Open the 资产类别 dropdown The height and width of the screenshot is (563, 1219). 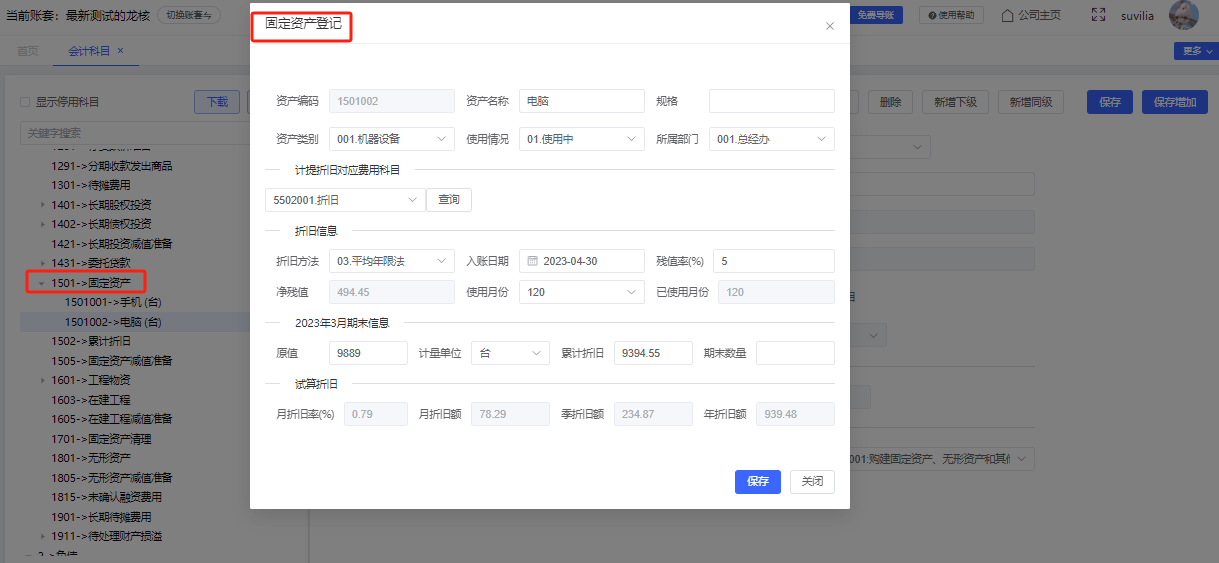[391, 139]
